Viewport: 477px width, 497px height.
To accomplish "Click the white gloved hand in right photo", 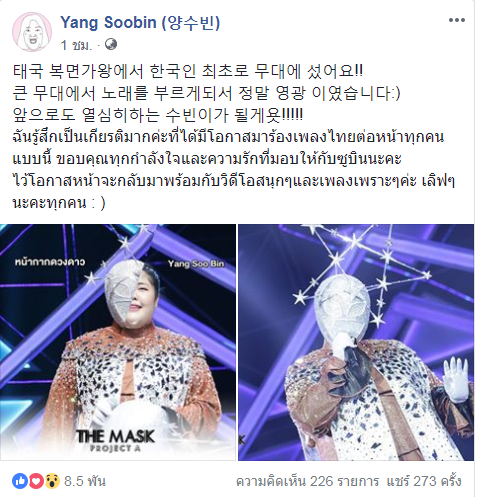I will (x=456, y=378).
